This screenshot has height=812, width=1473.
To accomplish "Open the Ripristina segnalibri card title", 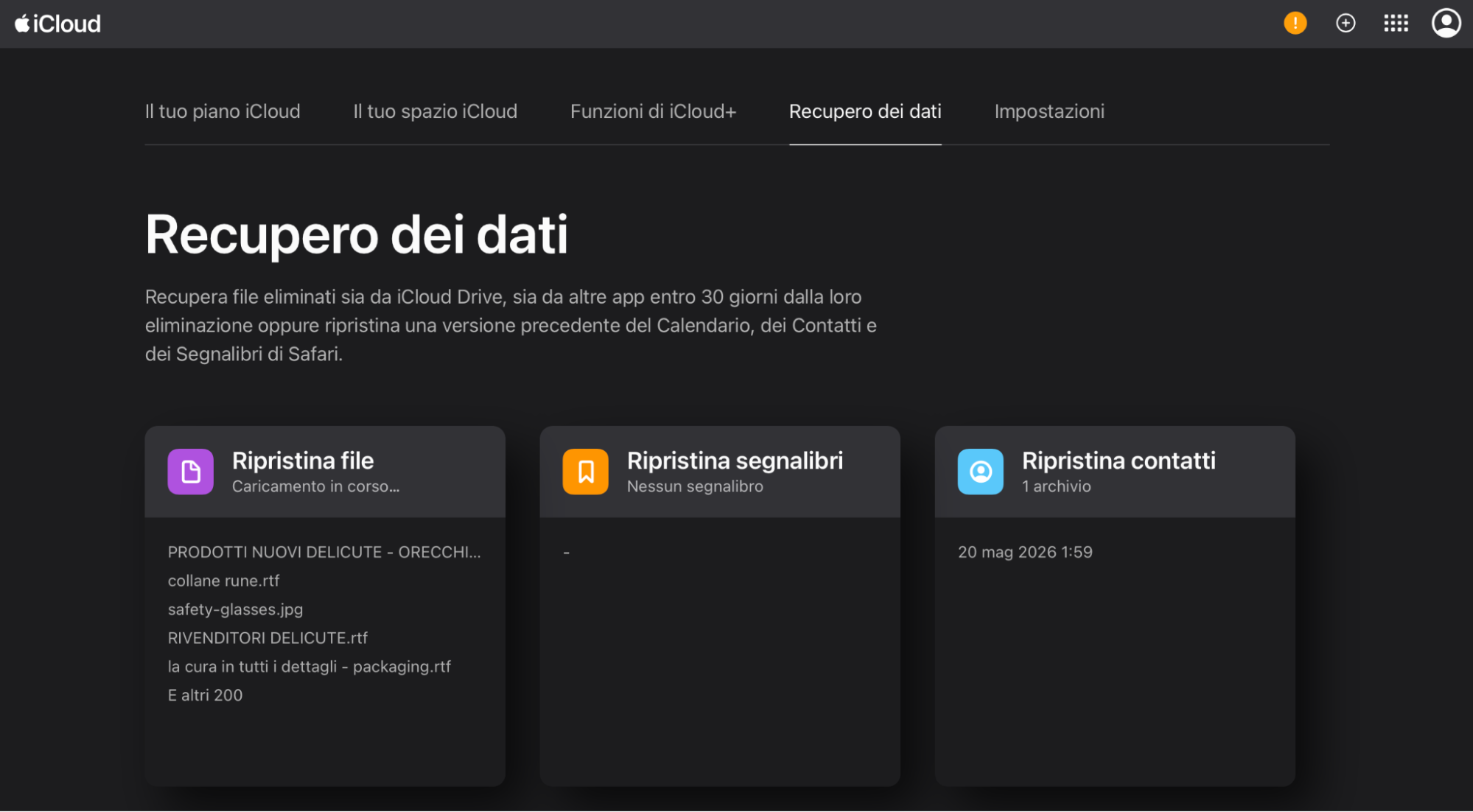I will (x=735, y=461).
